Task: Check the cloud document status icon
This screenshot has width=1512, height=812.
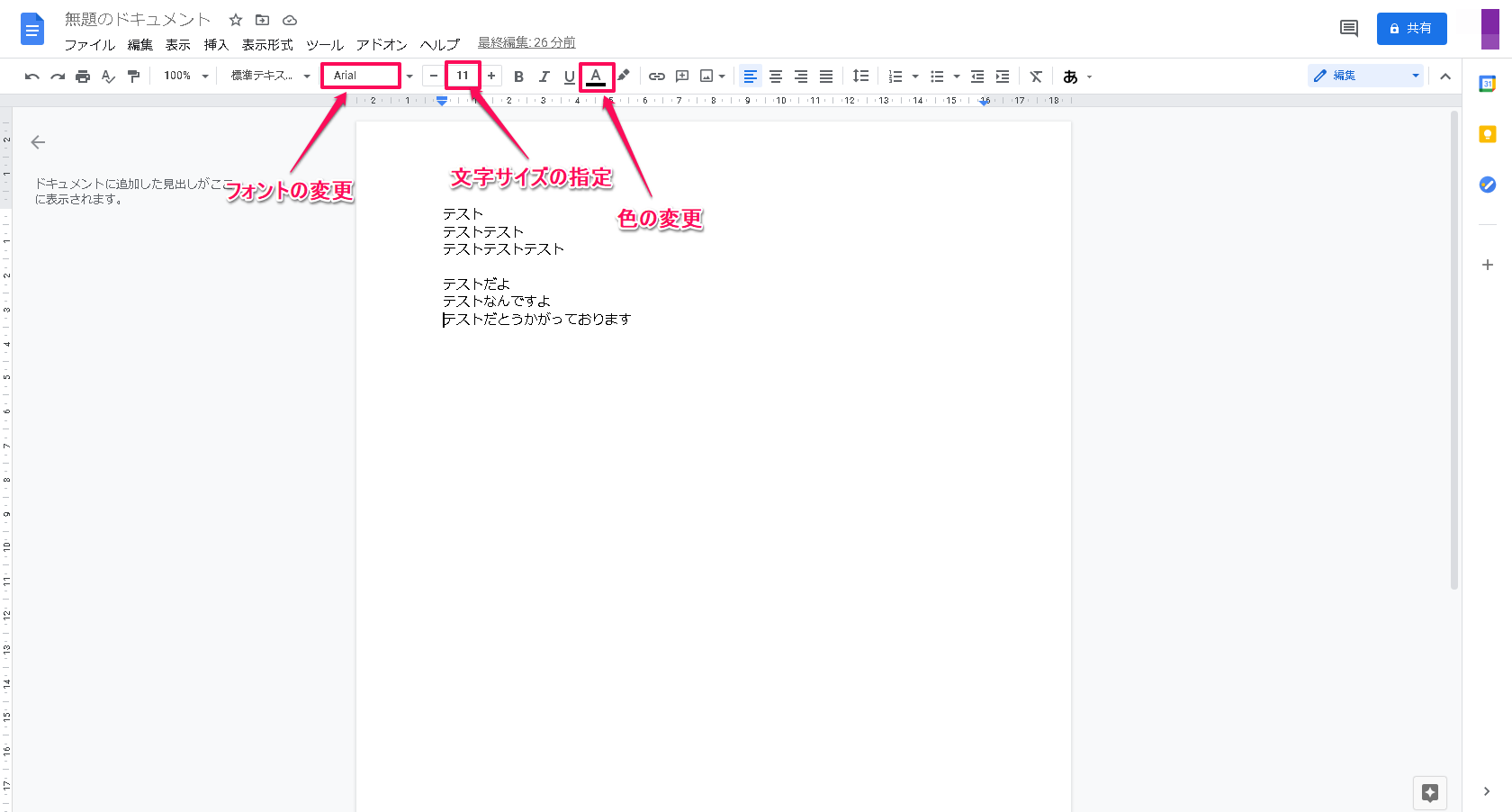Action: pos(290,20)
